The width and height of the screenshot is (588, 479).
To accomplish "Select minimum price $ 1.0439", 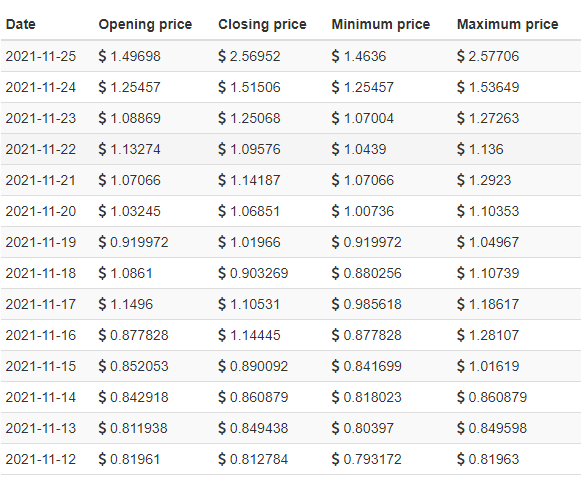I will click(x=358, y=149).
